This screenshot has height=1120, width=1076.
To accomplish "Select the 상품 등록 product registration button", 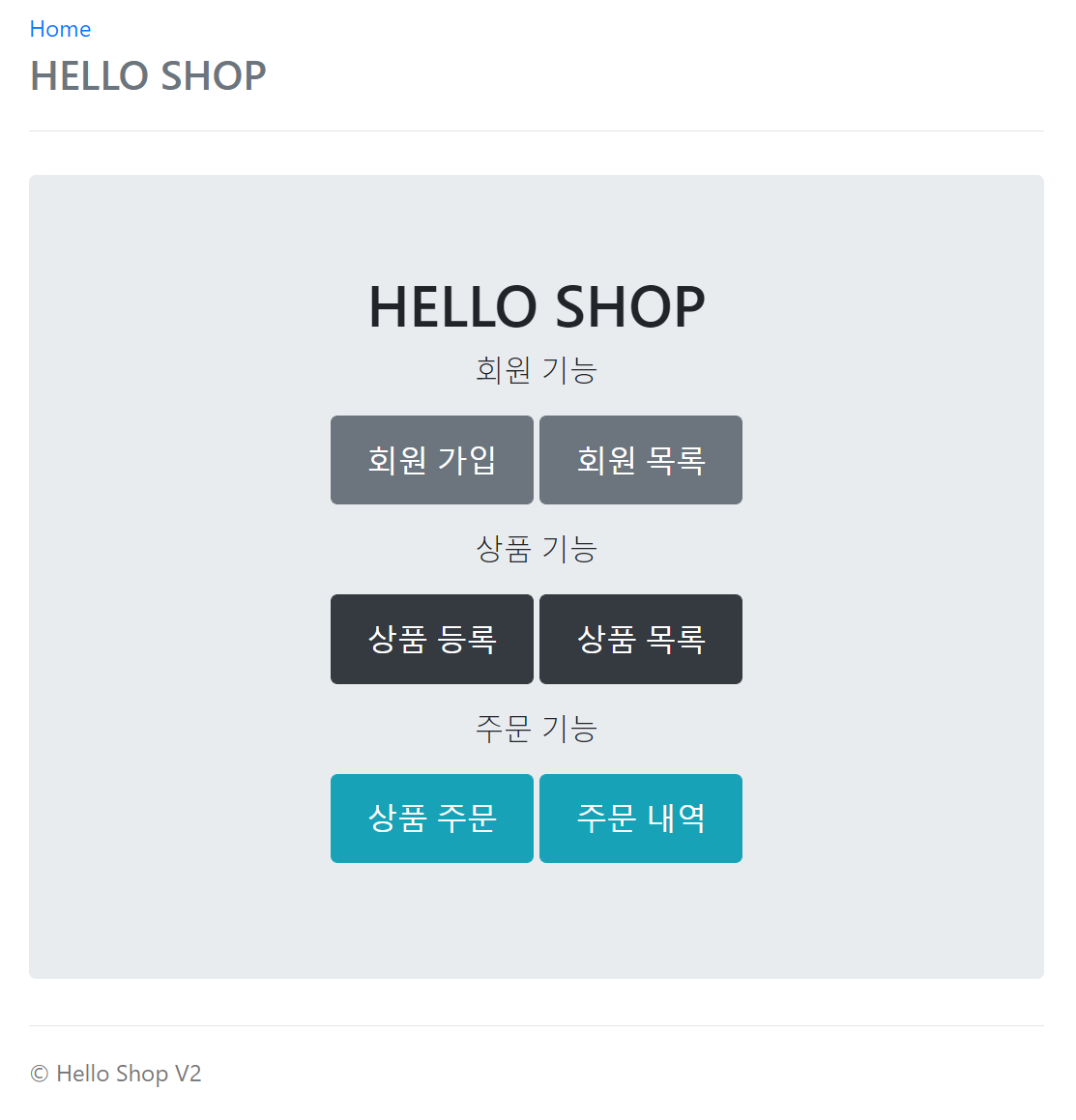I will [x=432, y=639].
